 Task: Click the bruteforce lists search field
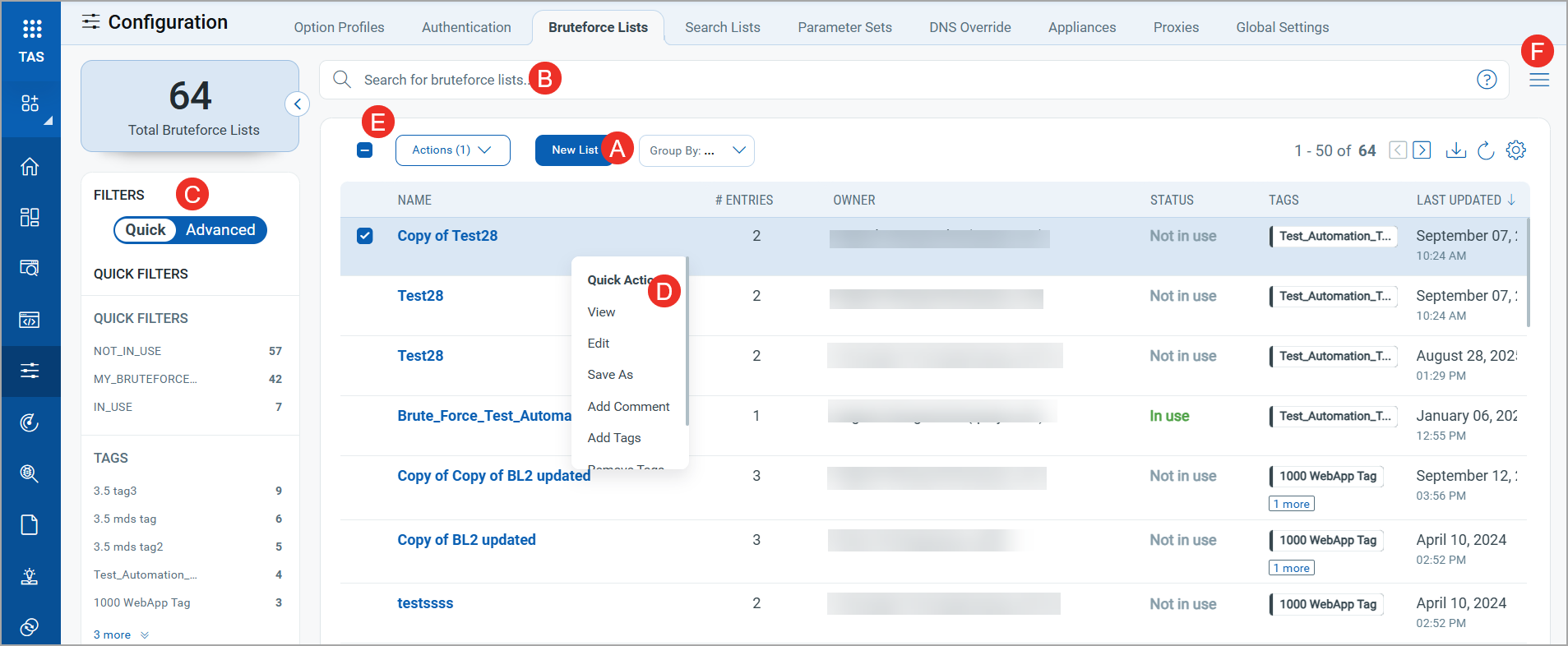[x=904, y=80]
